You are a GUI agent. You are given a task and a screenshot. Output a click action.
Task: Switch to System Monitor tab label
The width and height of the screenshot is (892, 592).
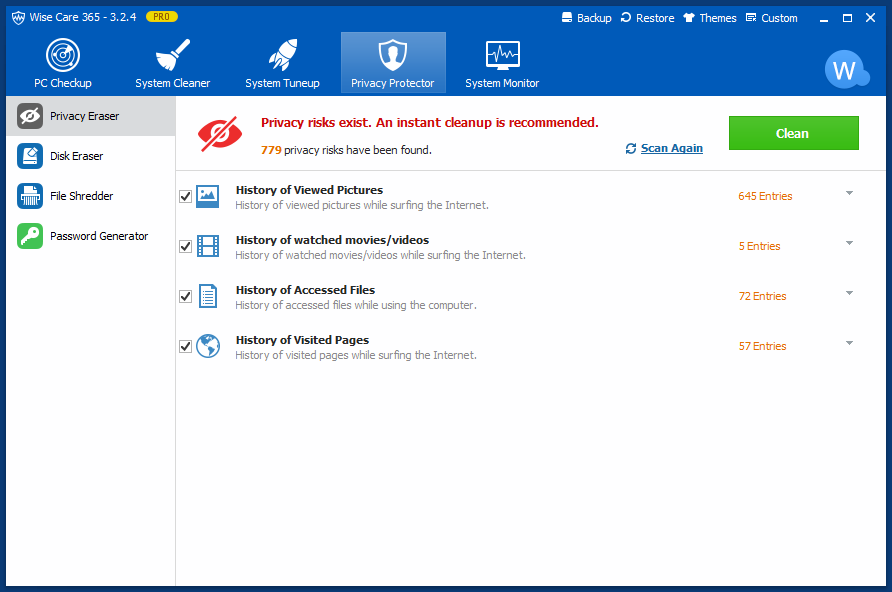[502, 83]
